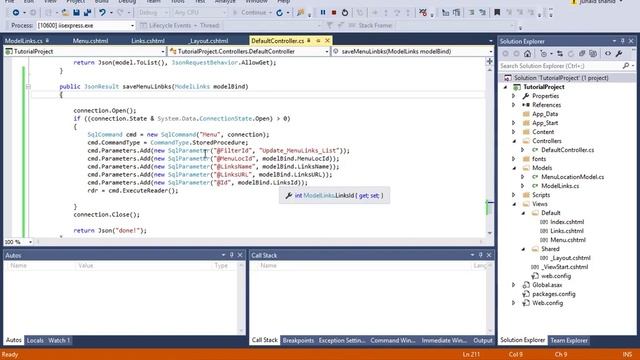Collapse the Models folder
The height and width of the screenshot is (360, 640).
tap(514, 168)
